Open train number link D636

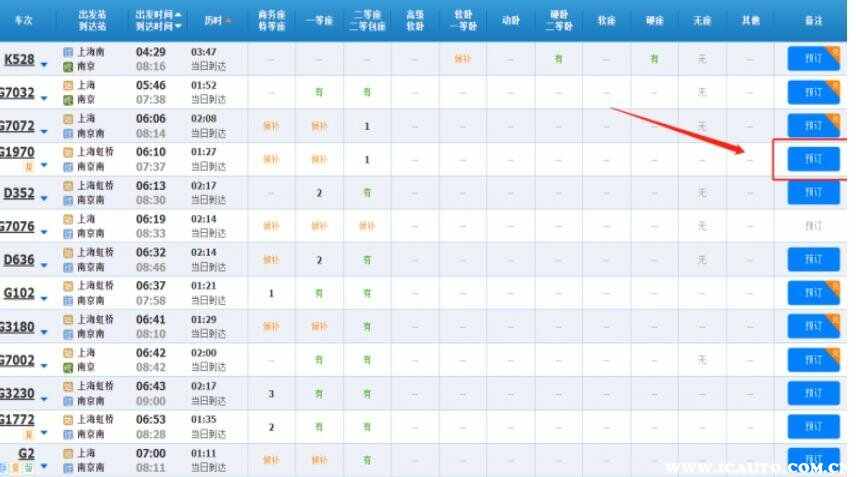pos(19,260)
